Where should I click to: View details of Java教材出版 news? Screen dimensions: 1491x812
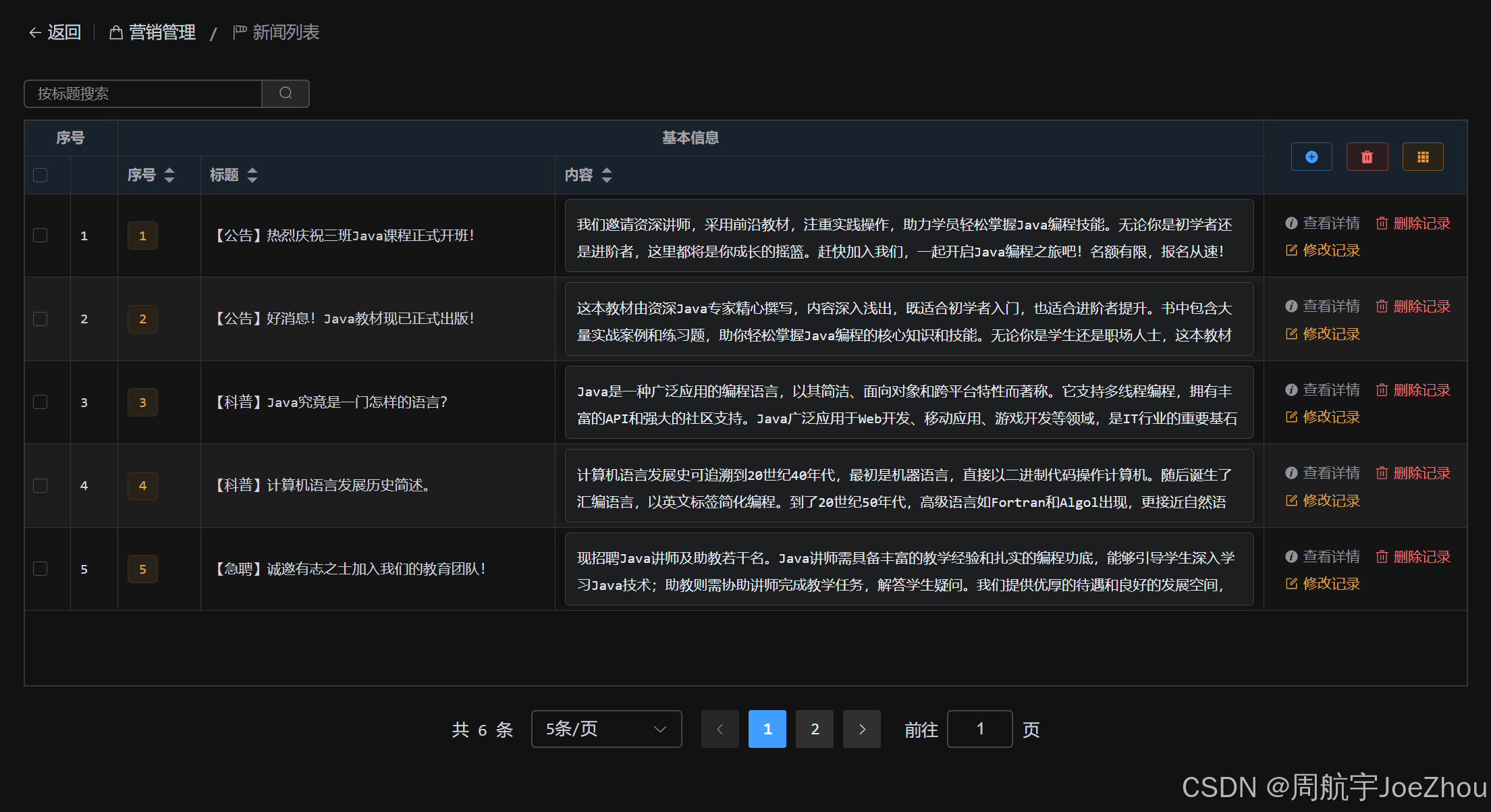1322,306
